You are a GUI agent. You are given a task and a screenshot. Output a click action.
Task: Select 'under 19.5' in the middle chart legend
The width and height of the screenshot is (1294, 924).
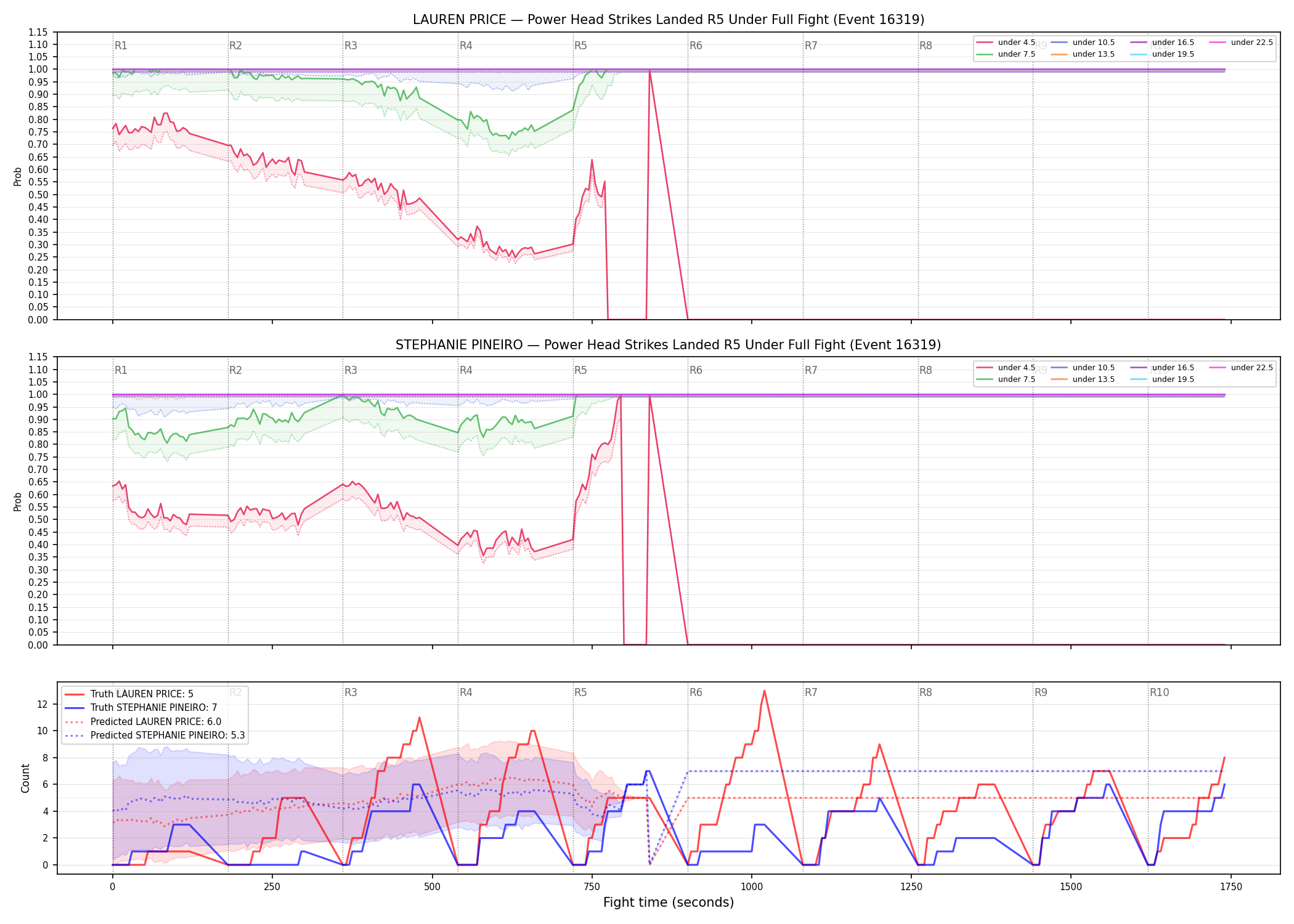1162,379
